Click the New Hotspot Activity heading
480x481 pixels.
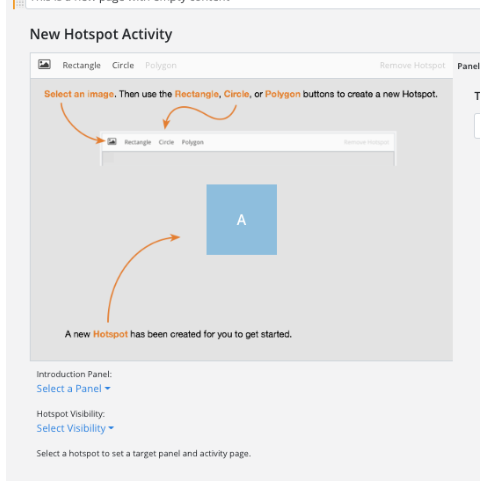[x=101, y=34]
